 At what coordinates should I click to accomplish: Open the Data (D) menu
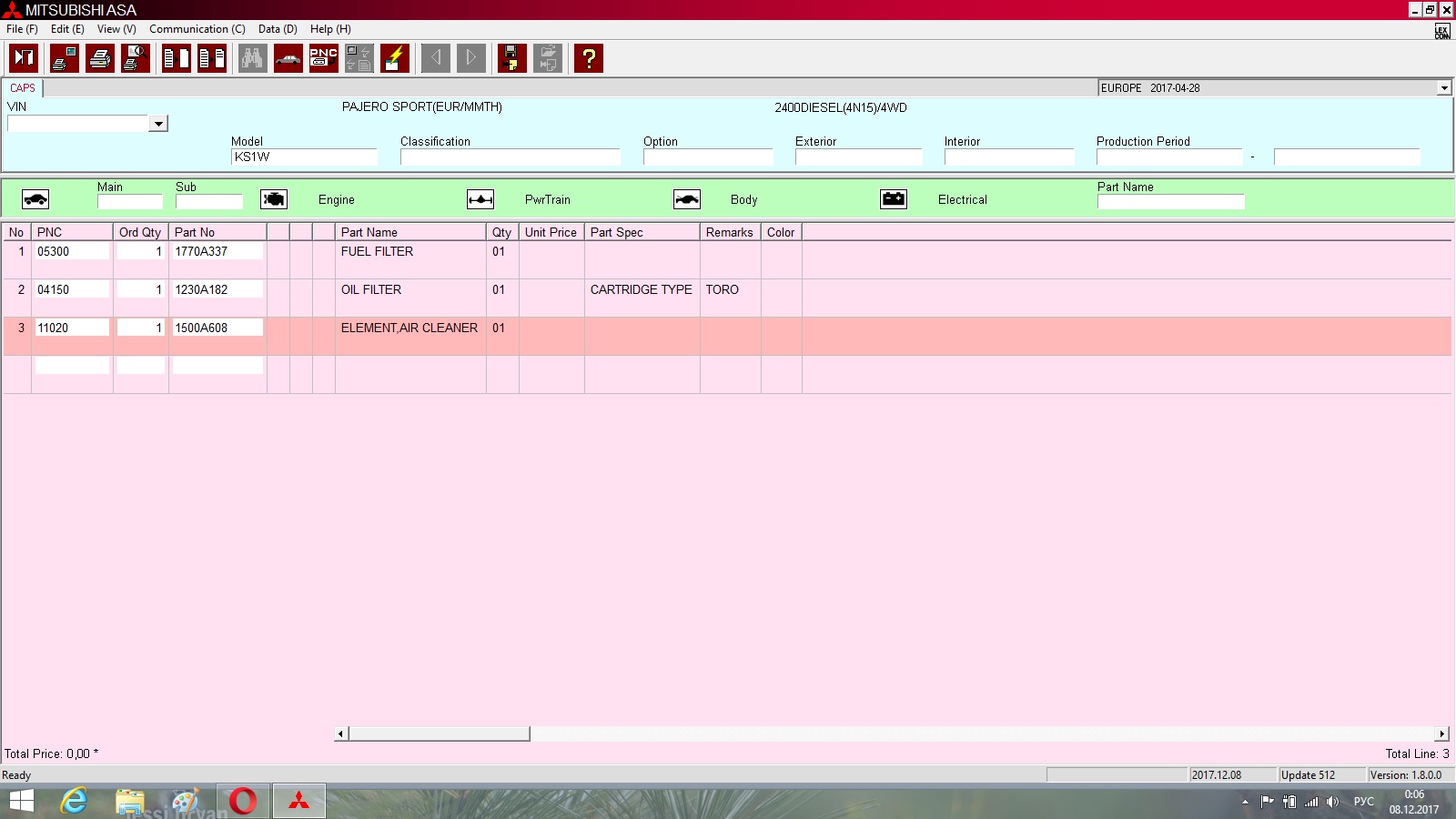click(278, 29)
